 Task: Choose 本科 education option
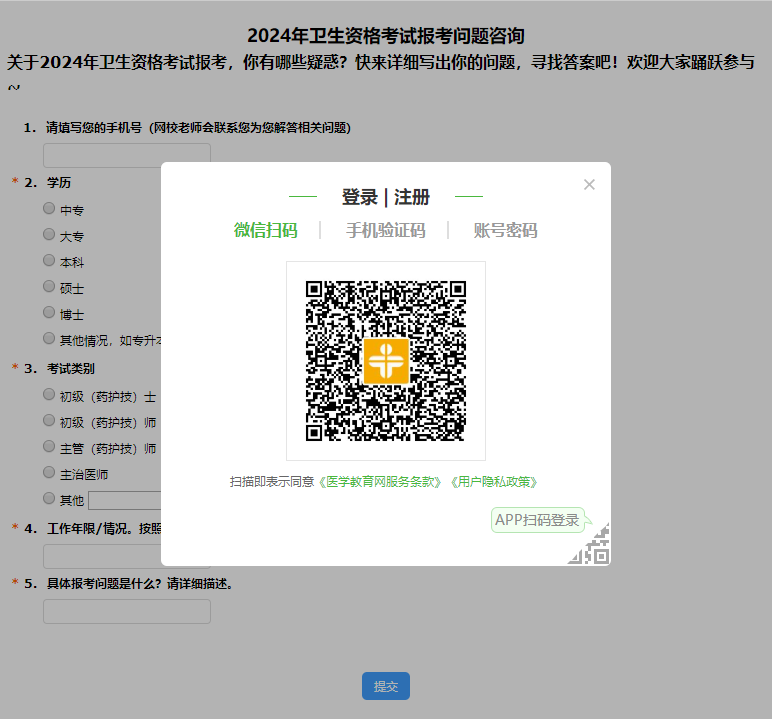click(49, 261)
